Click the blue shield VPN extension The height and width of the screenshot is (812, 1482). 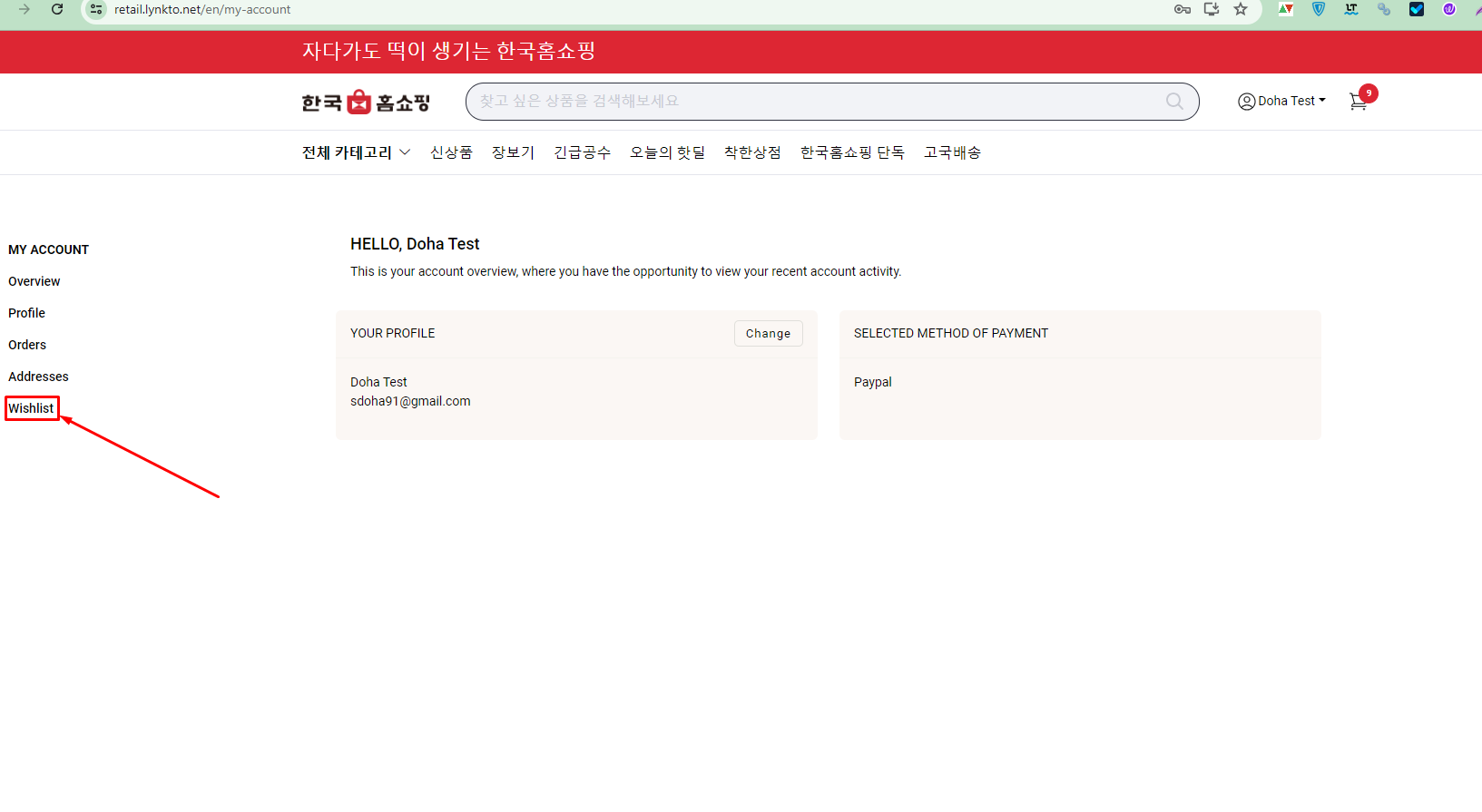coord(1319,9)
